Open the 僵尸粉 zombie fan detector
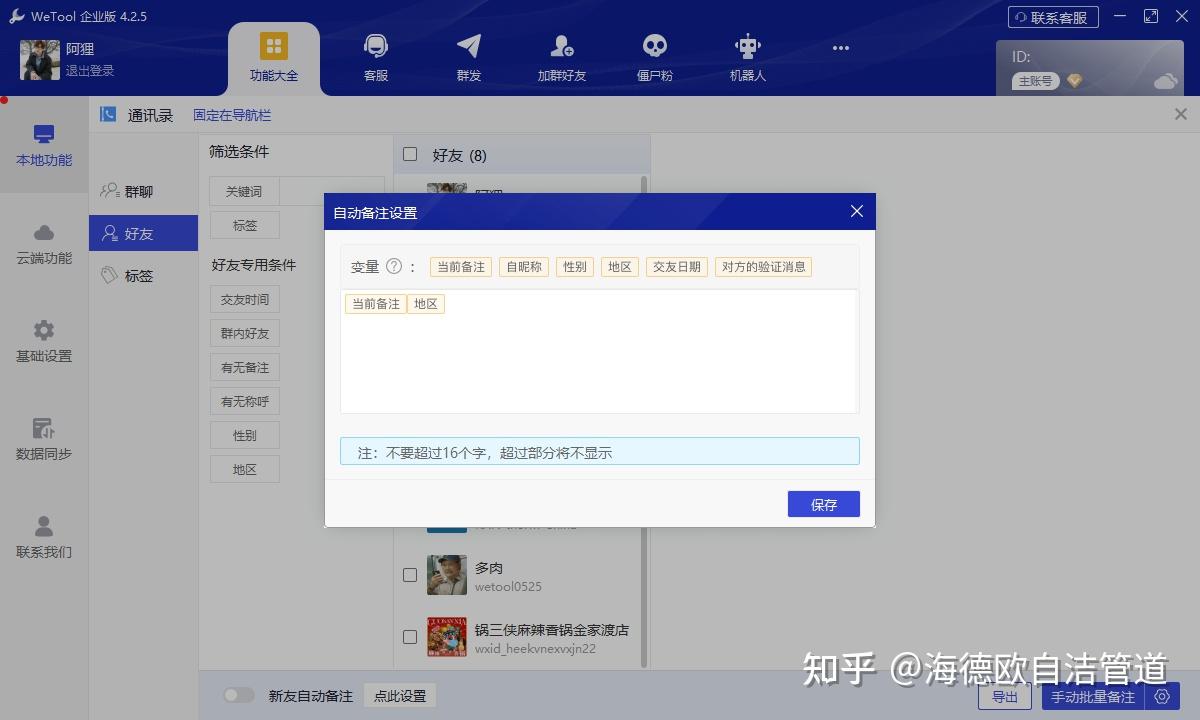The image size is (1200, 720). click(x=653, y=55)
